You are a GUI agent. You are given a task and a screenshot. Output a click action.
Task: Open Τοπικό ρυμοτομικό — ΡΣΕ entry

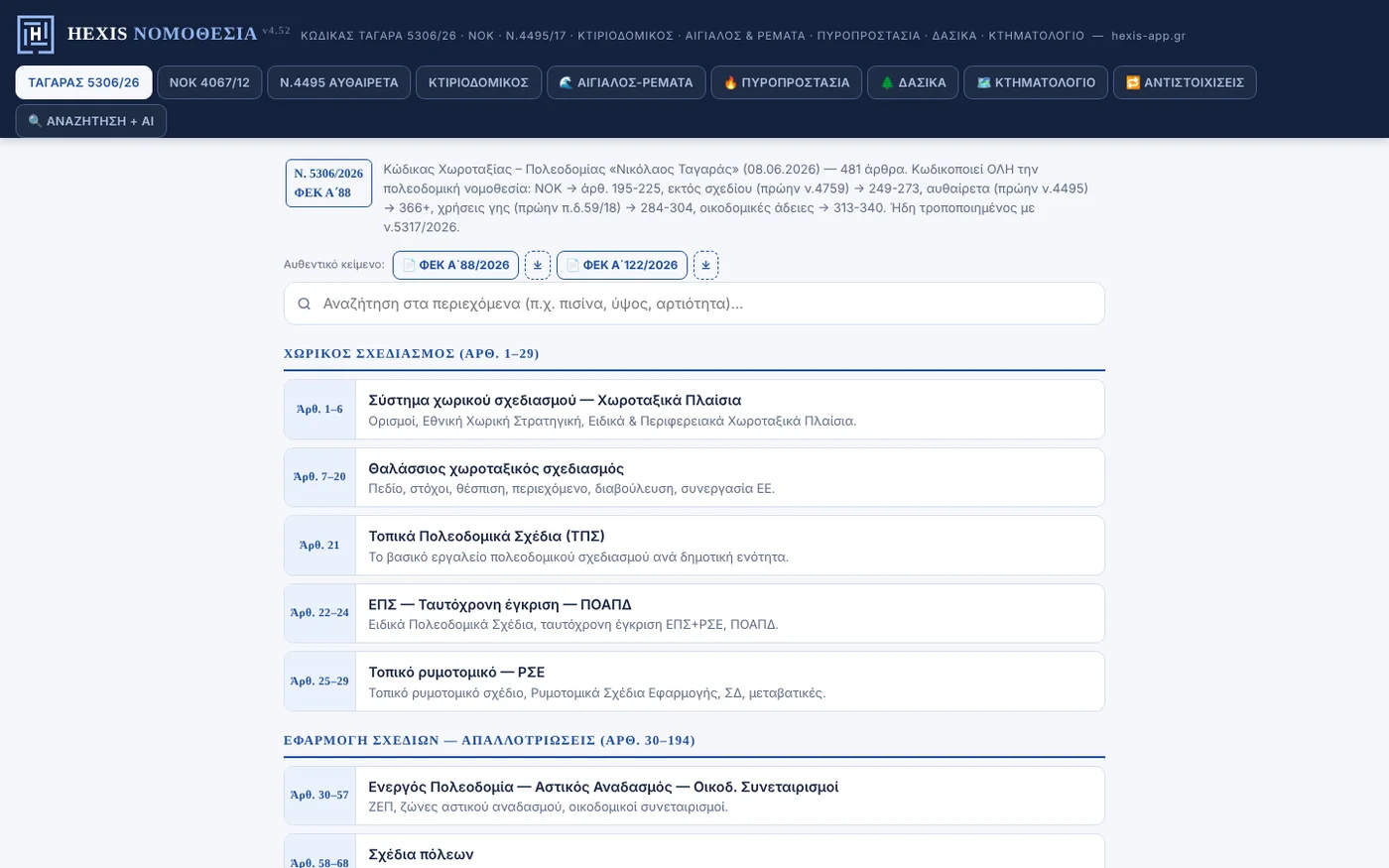pyautogui.click(x=694, y=682)
